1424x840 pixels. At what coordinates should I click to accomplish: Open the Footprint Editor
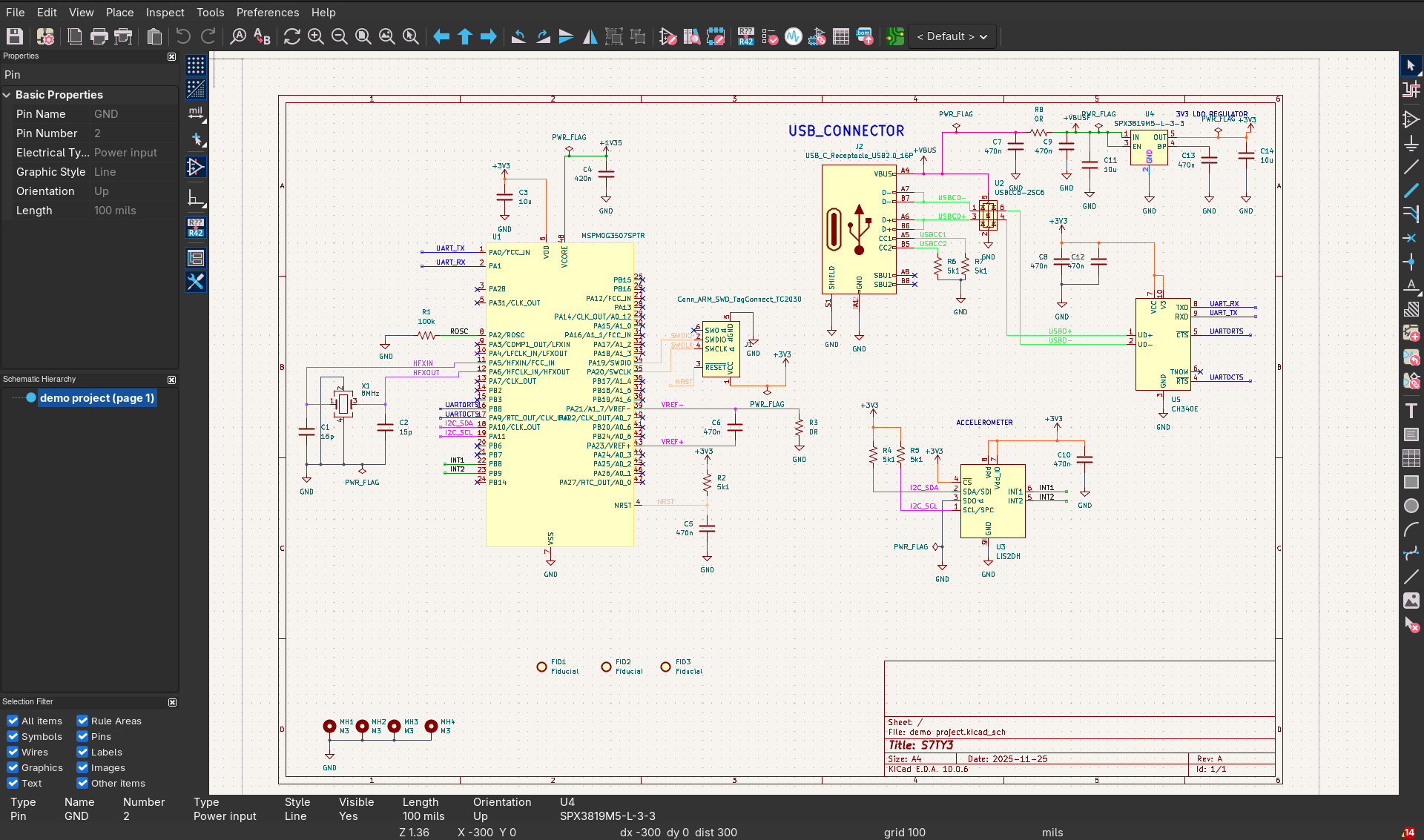pos(716,36)
